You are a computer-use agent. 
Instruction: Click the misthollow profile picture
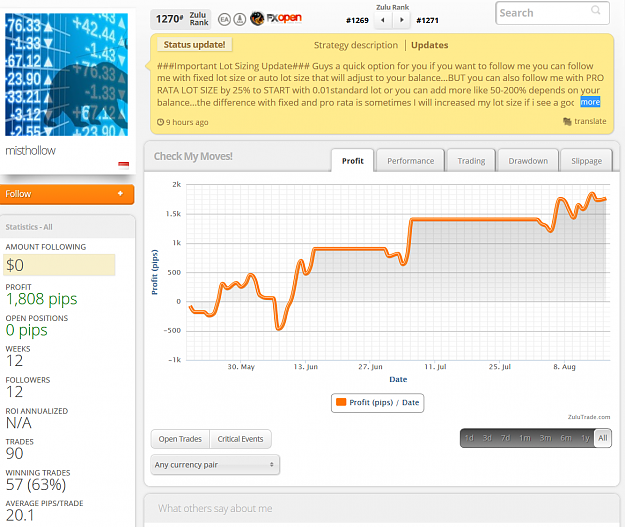pyautogui.click(x=67, y=75)
